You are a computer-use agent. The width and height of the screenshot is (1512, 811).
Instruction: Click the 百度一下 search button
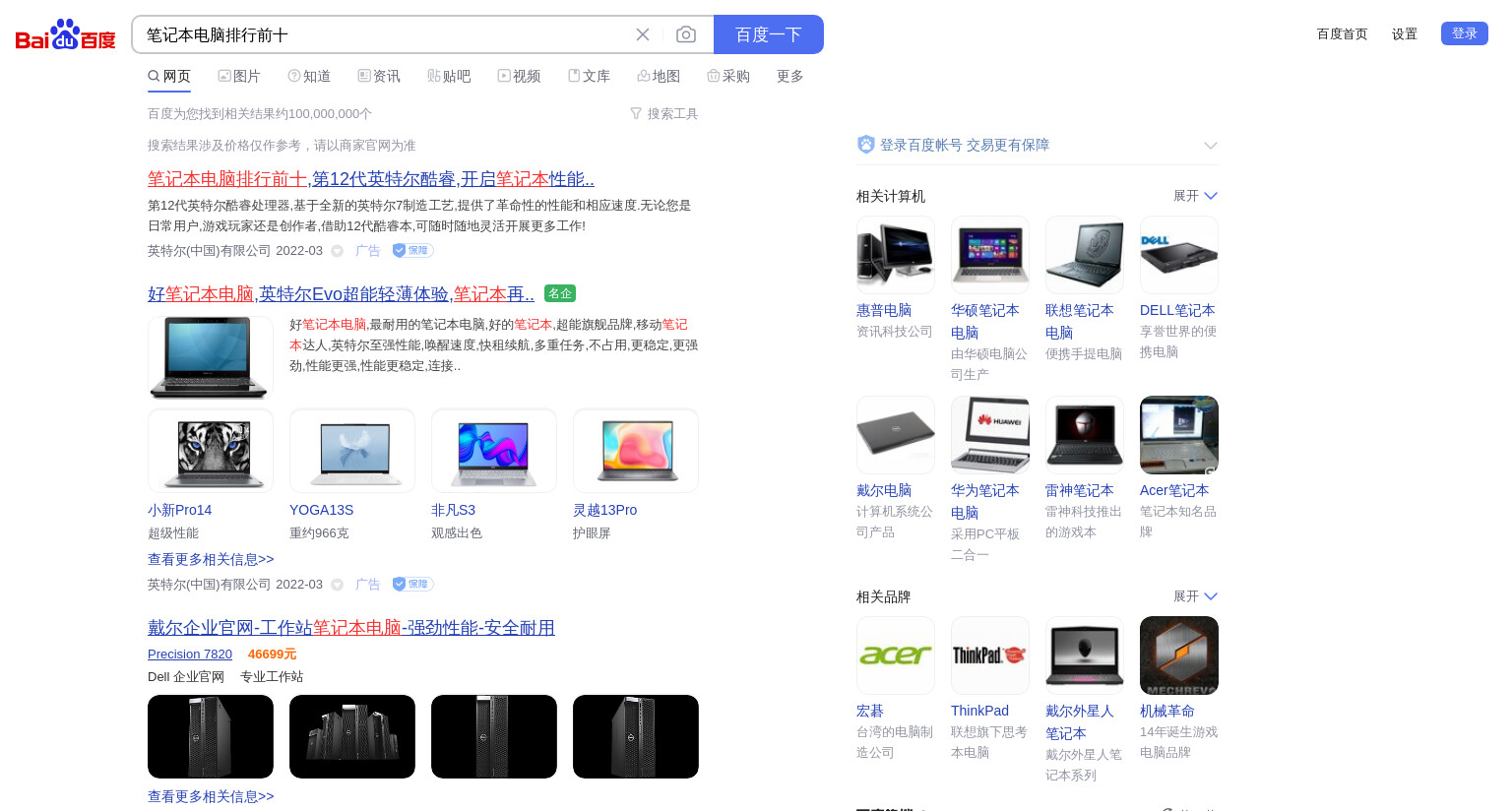769,34
